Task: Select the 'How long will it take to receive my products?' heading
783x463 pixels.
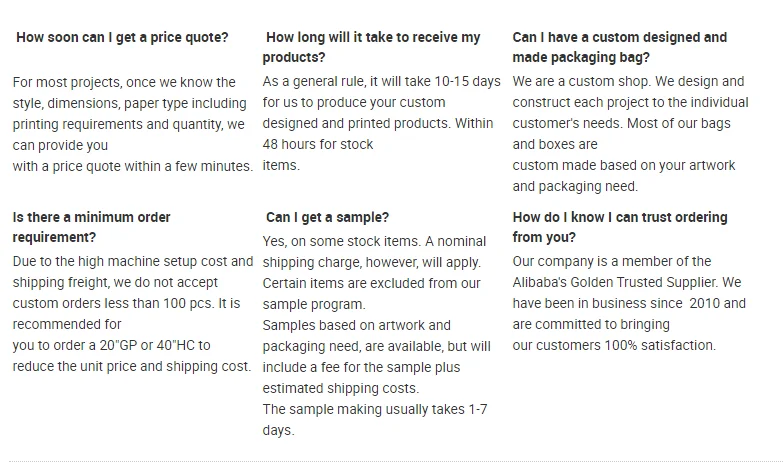Action: (x=372, y=47)
